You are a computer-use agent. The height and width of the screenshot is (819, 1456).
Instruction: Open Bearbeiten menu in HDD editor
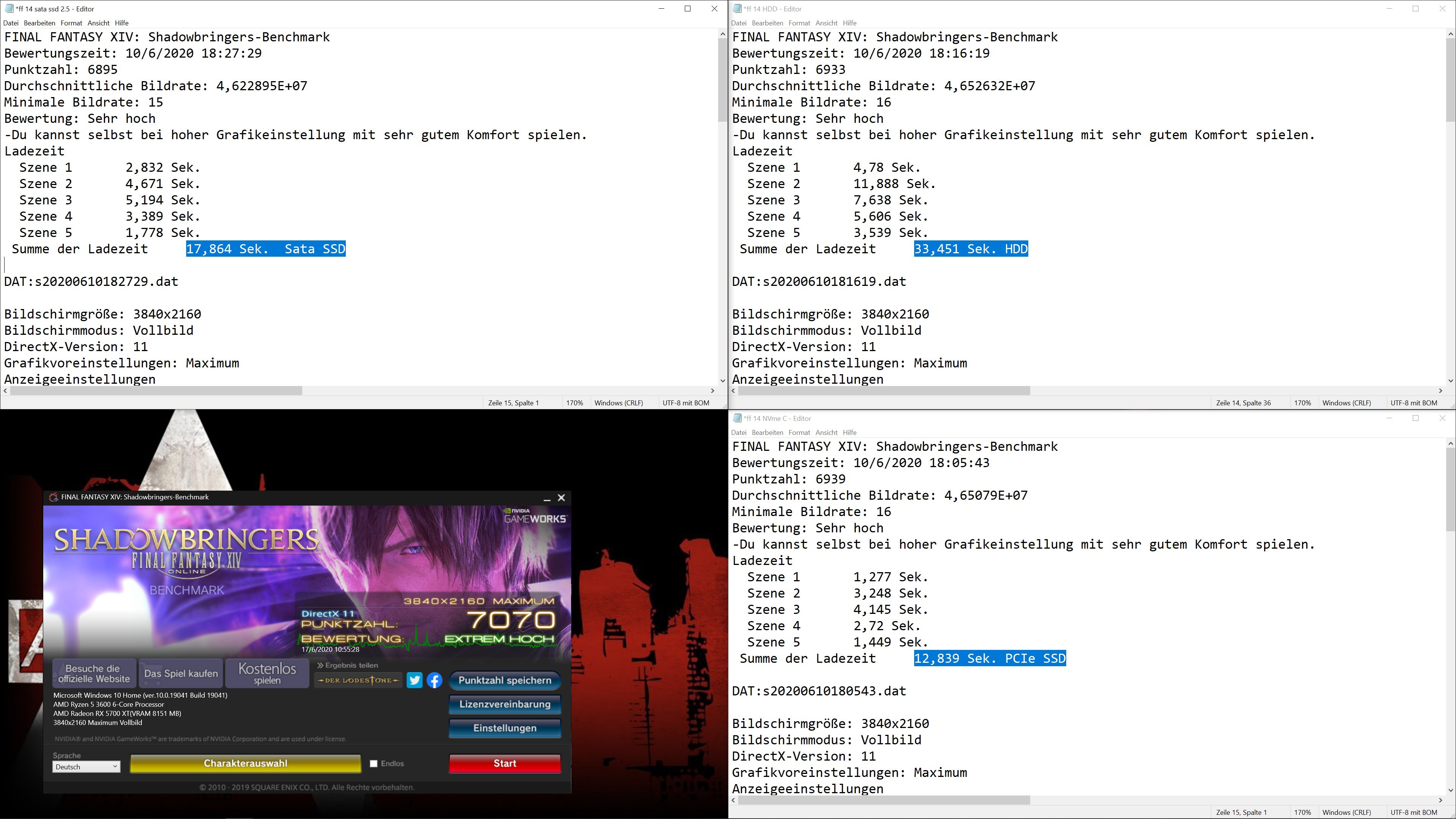[767, 23]
